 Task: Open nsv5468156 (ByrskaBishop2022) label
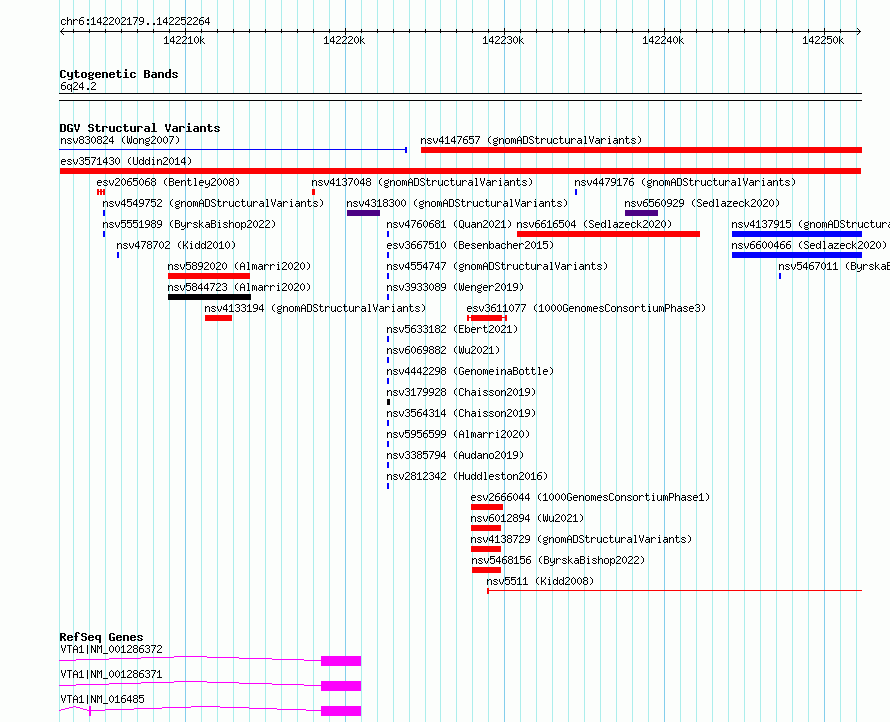(x=558, y=560)
